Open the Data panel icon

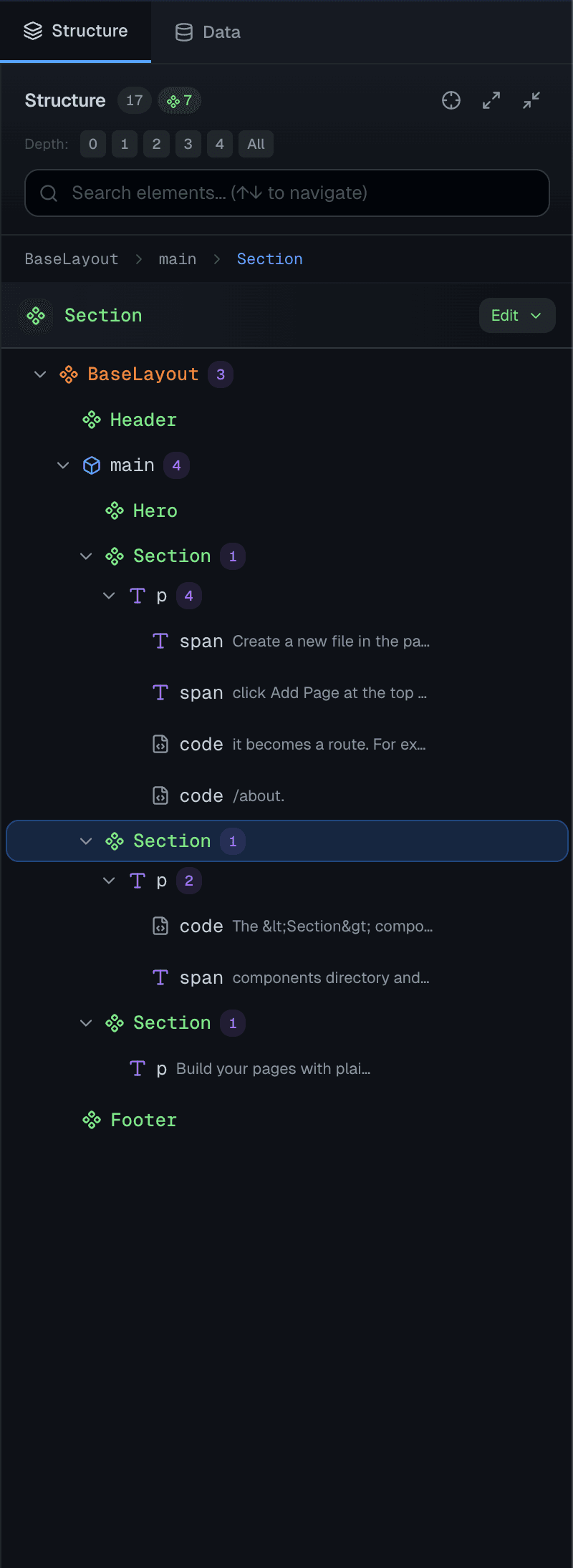(184, 32)
